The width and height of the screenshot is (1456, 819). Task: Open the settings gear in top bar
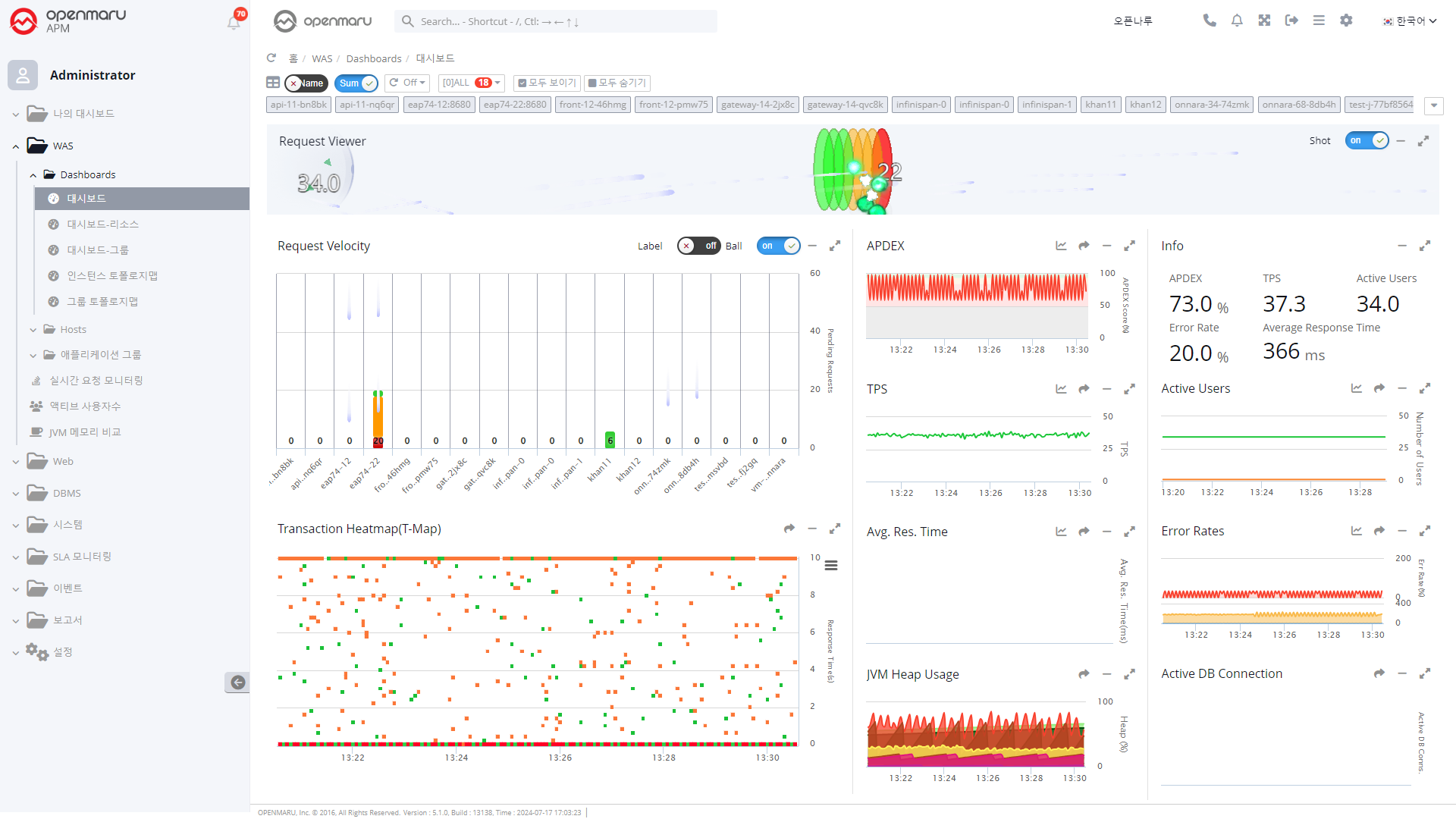(x=1346, y=20)
